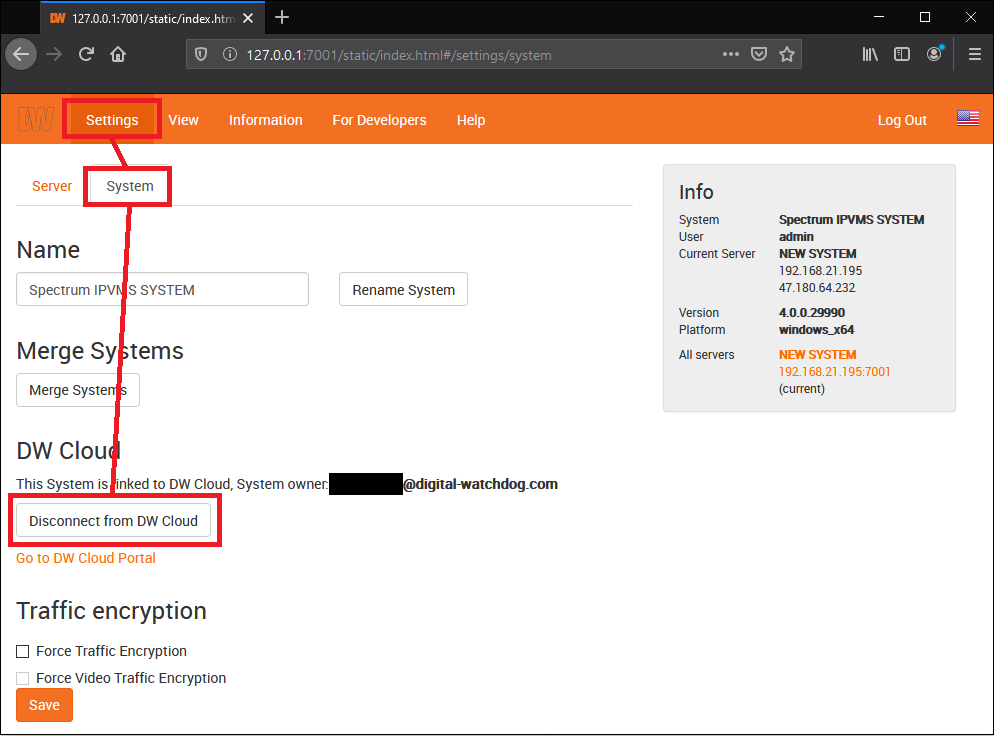Open the Library icon
This screenshot has width=994, height=736.
pos(870,55)
